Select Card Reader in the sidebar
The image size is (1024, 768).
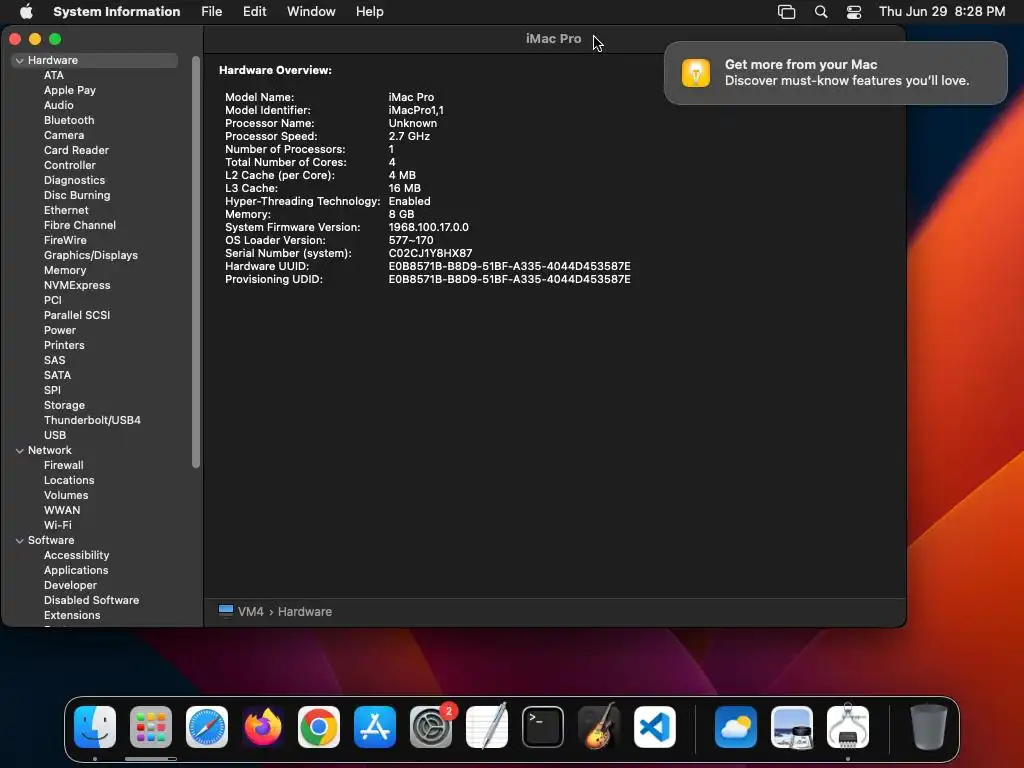[76, 150]
